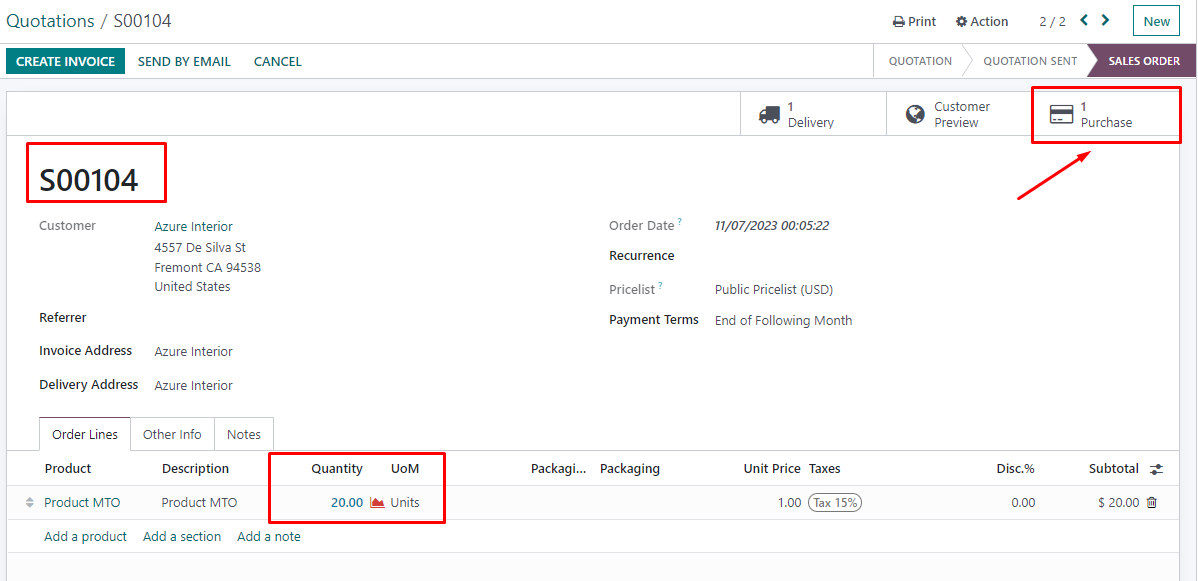Image resolution: width=1198 pixels, height=581 pixels.
Task: Click the Product MTO description cell
Action: (x=199, y=503)
